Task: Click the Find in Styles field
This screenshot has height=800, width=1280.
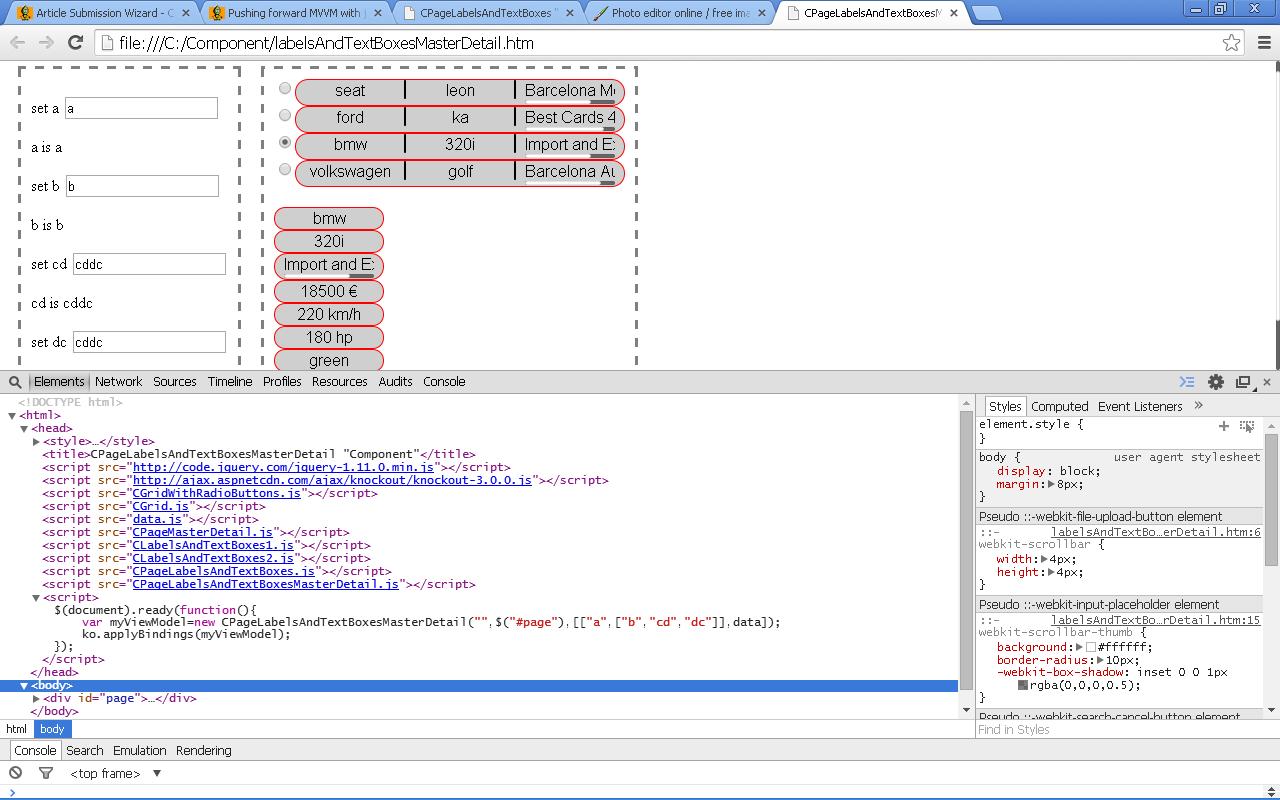Action: tap(1120, 730)
